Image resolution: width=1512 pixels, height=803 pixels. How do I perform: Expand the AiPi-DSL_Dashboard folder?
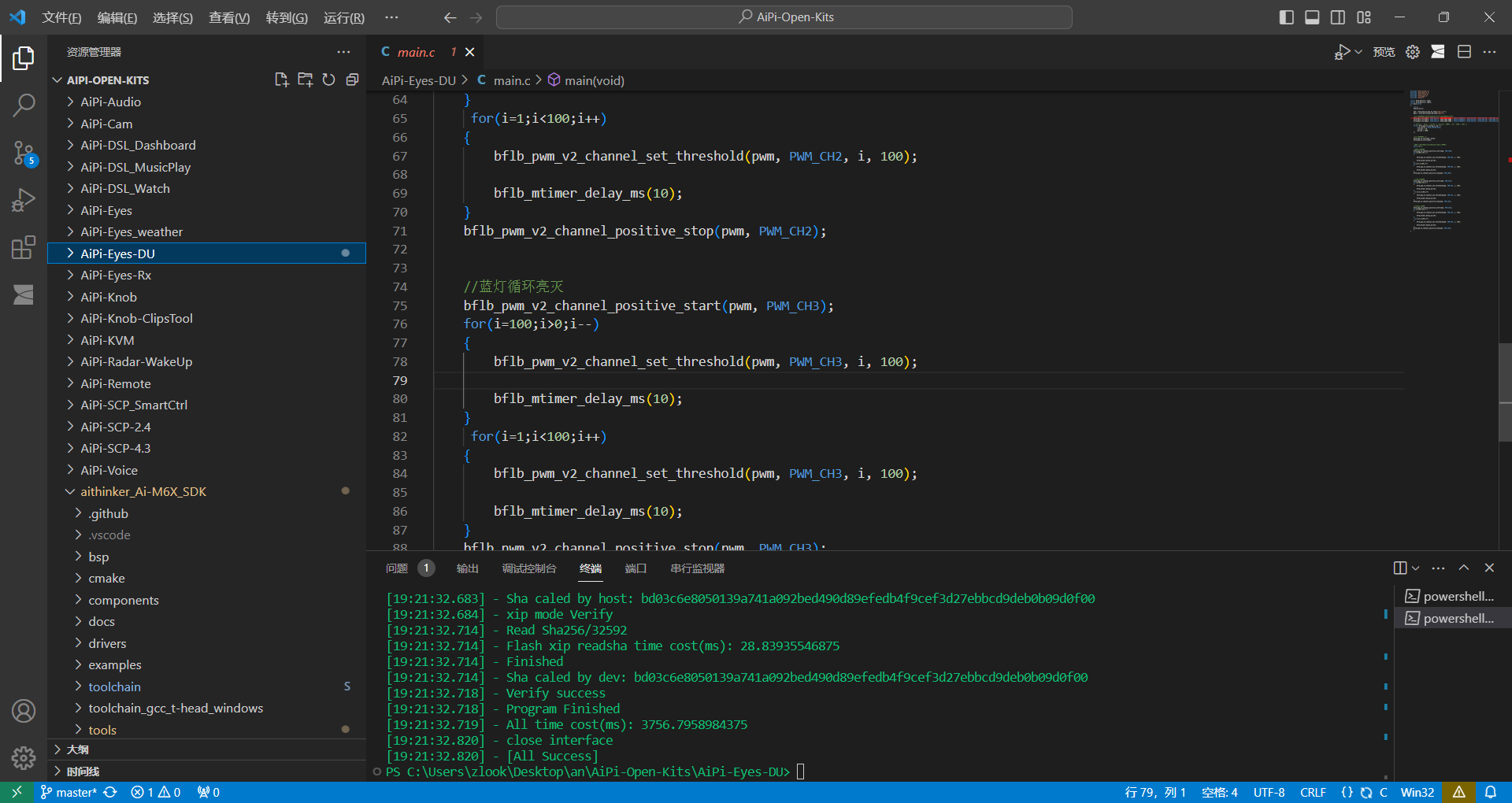pos(206,145)
